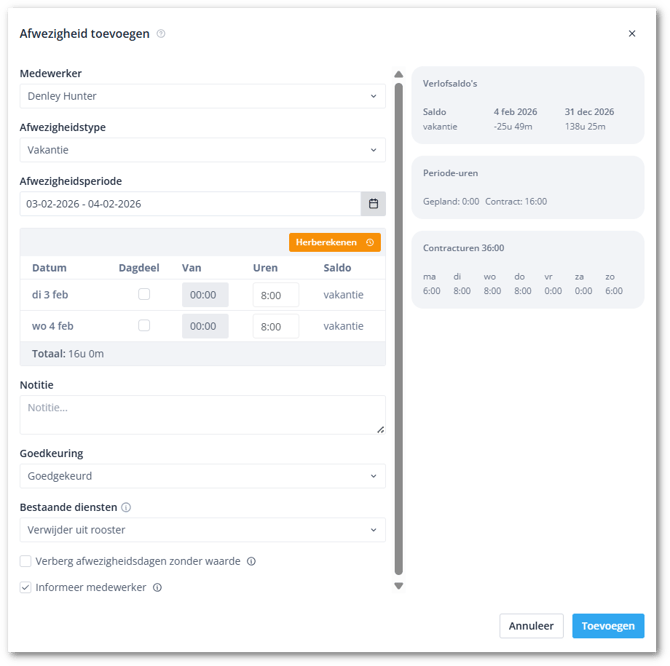Open the Medewerker dropdown
This screenshot has height=666, width=670.
click(202, 96)
